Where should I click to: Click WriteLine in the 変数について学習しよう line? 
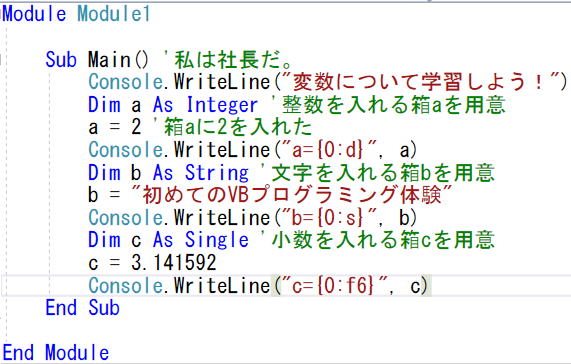(x=222, y=82)
